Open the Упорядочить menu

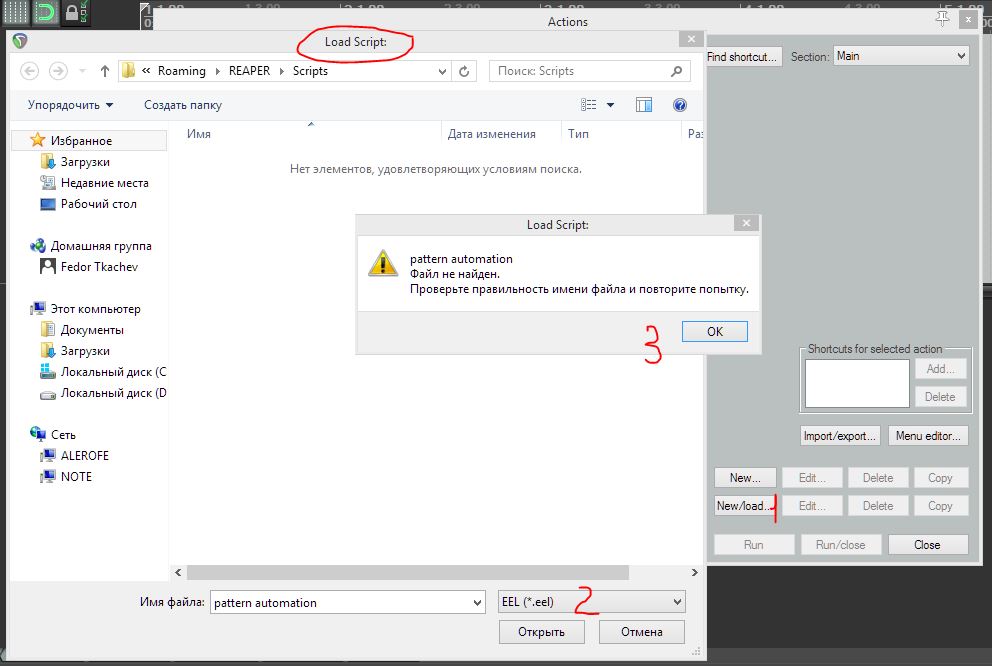click(70, 105)
